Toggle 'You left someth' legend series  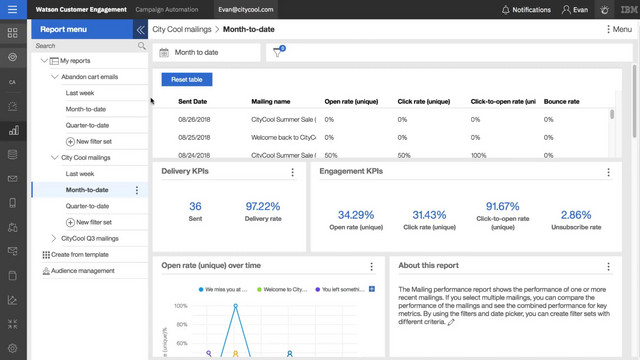point(340,289)
